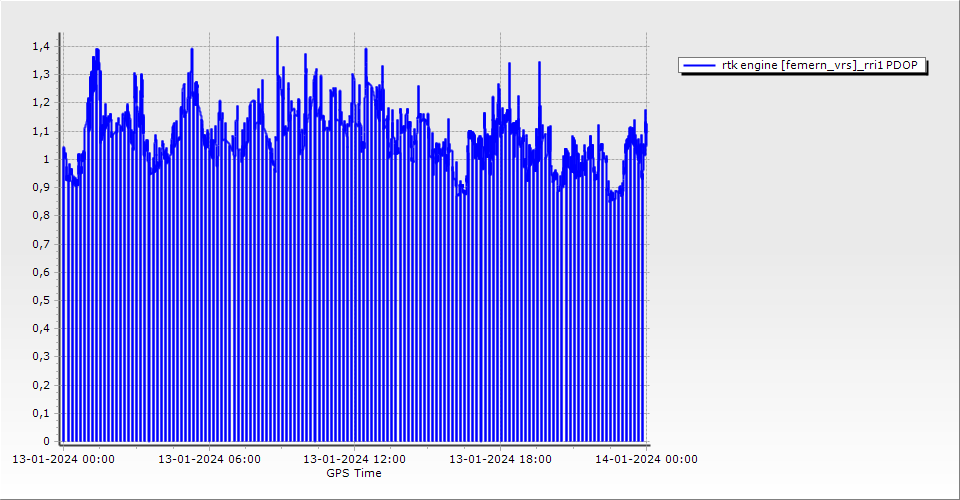Click the 1,4 value on the y-axis
The width and height of the screenshot is (960, 500).
[x=40, y=46]
